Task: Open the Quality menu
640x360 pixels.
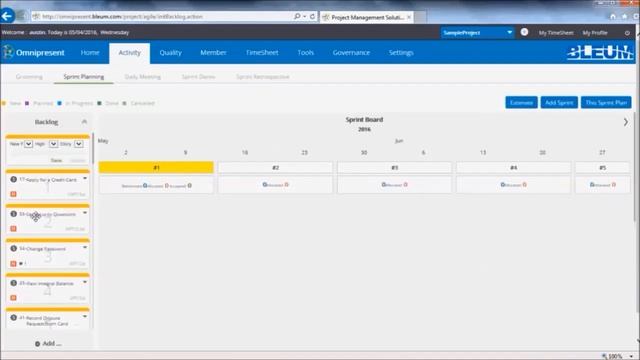Action: [171, 53]
